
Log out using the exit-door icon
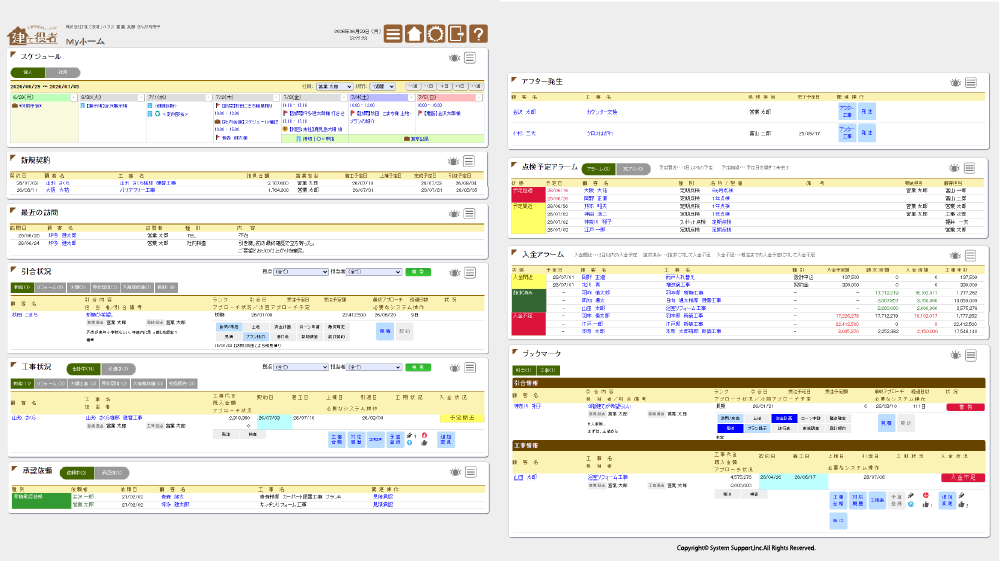(x=457, y=34)
